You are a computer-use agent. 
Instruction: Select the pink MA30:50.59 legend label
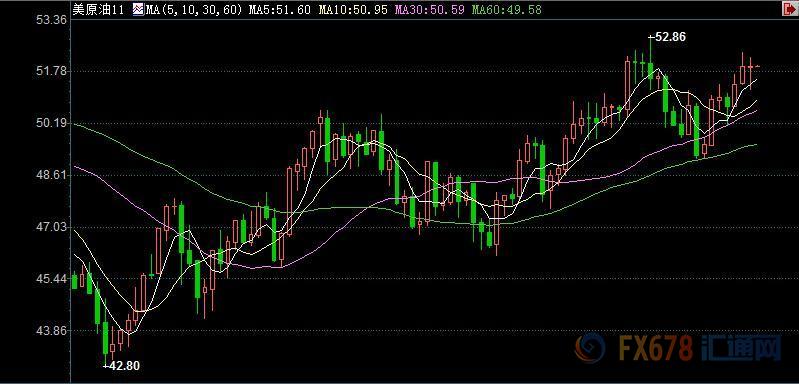tap(430, 9)
